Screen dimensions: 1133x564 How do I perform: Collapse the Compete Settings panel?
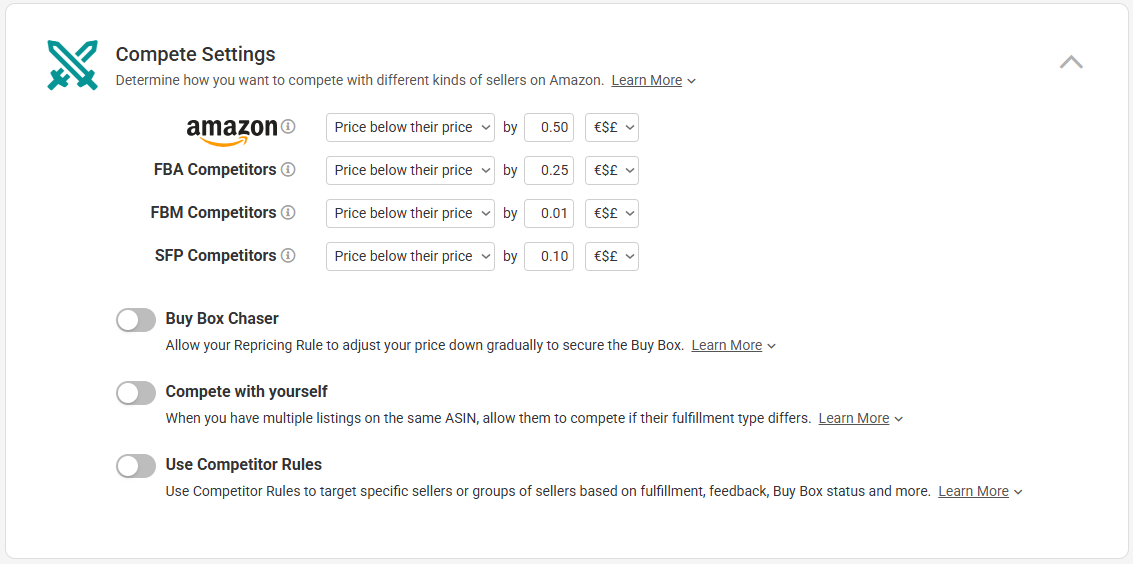pos(1071,62)
